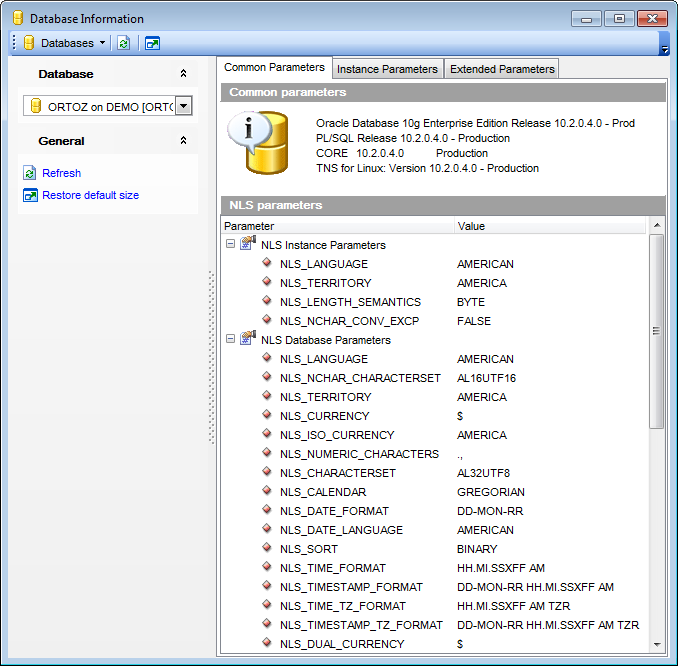
Task: Select the Parameter column header
Action: (338, 226)
